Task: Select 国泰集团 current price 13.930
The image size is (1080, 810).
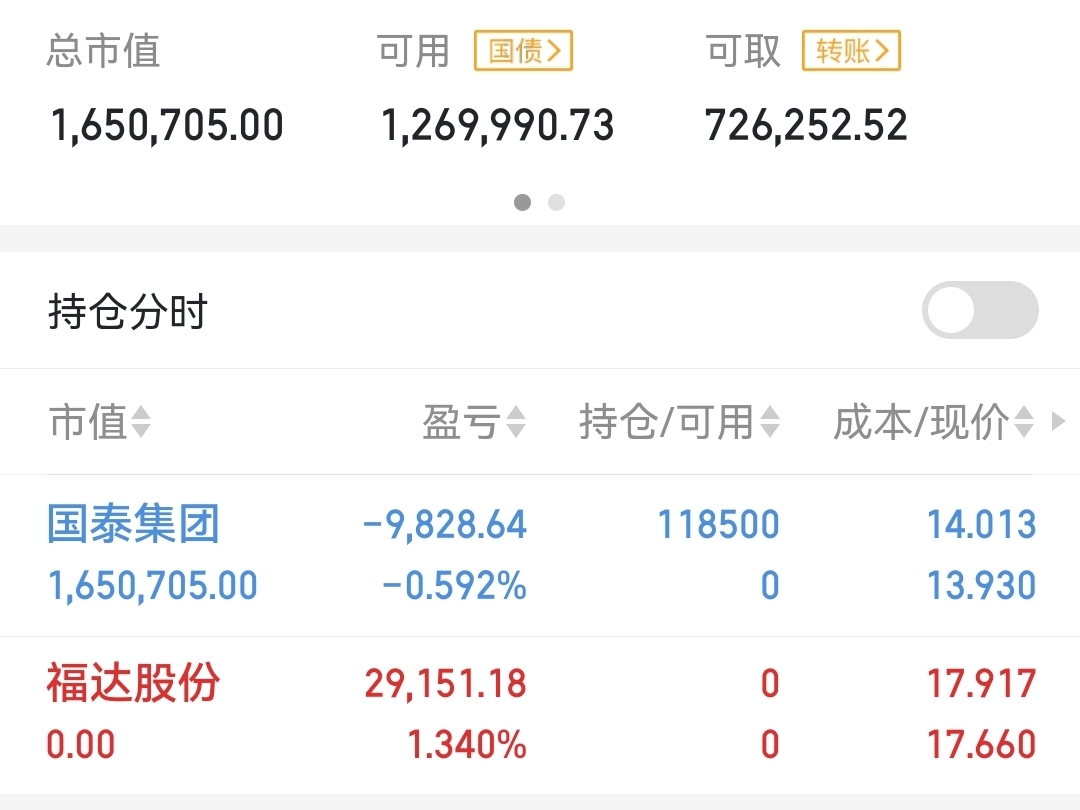Action: (x=982, y=586)
